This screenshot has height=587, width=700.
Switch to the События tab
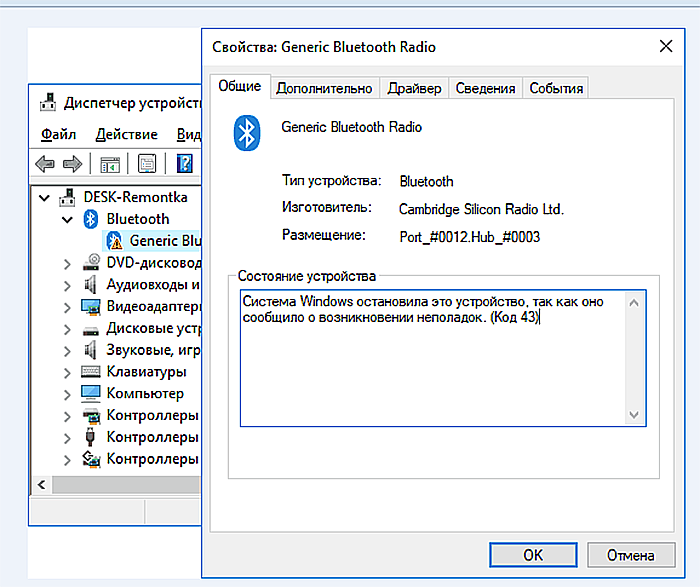tap(556, 88)
